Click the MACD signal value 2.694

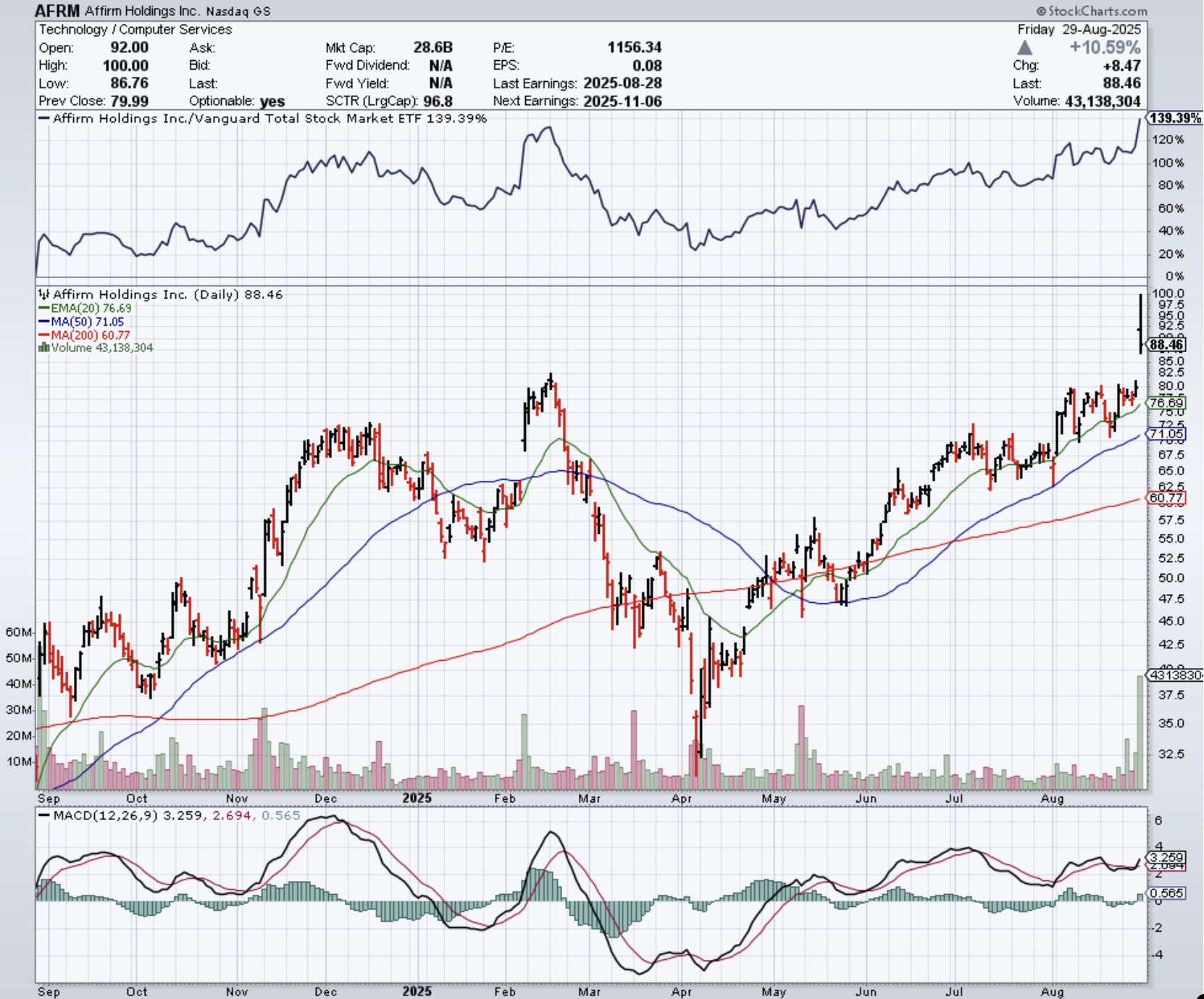(231, 816)
